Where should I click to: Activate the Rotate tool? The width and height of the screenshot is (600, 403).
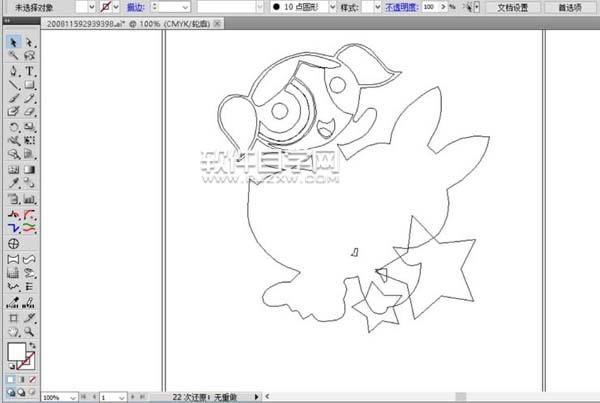(13, 127)
